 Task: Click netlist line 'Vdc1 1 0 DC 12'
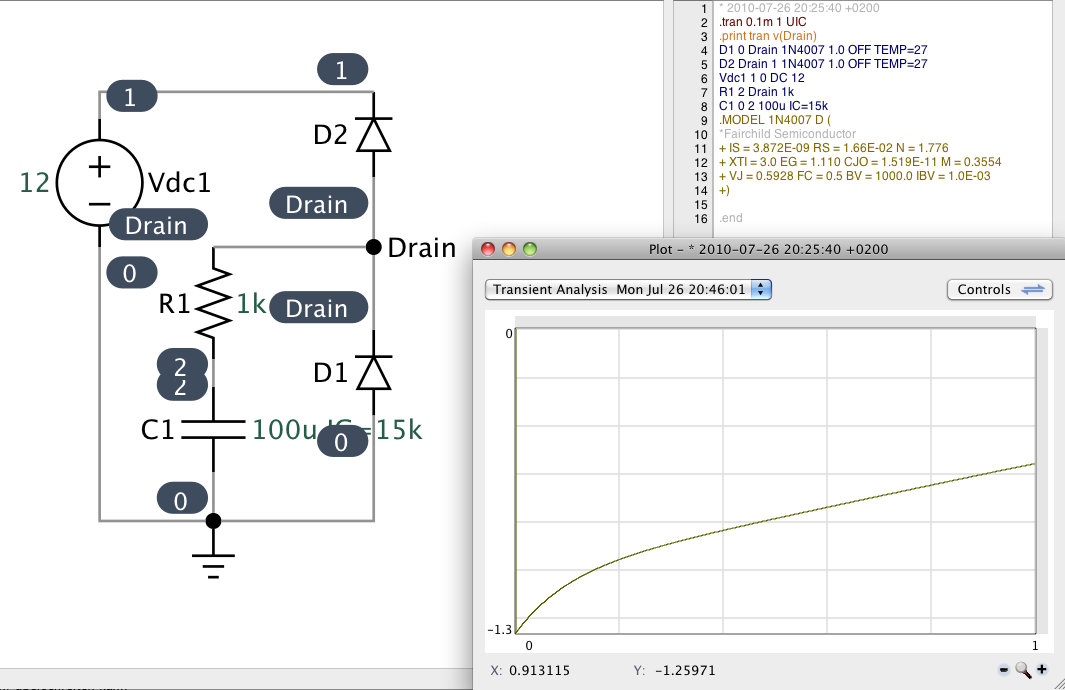tap(761, 78)
